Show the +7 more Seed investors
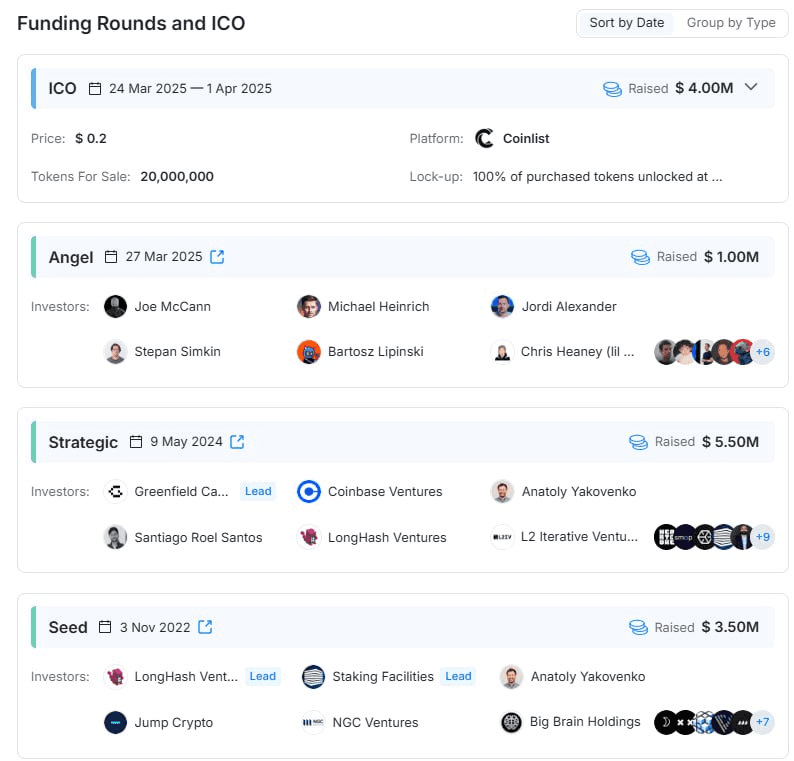Screen dimensions: 794x761 tap(763, 722)
